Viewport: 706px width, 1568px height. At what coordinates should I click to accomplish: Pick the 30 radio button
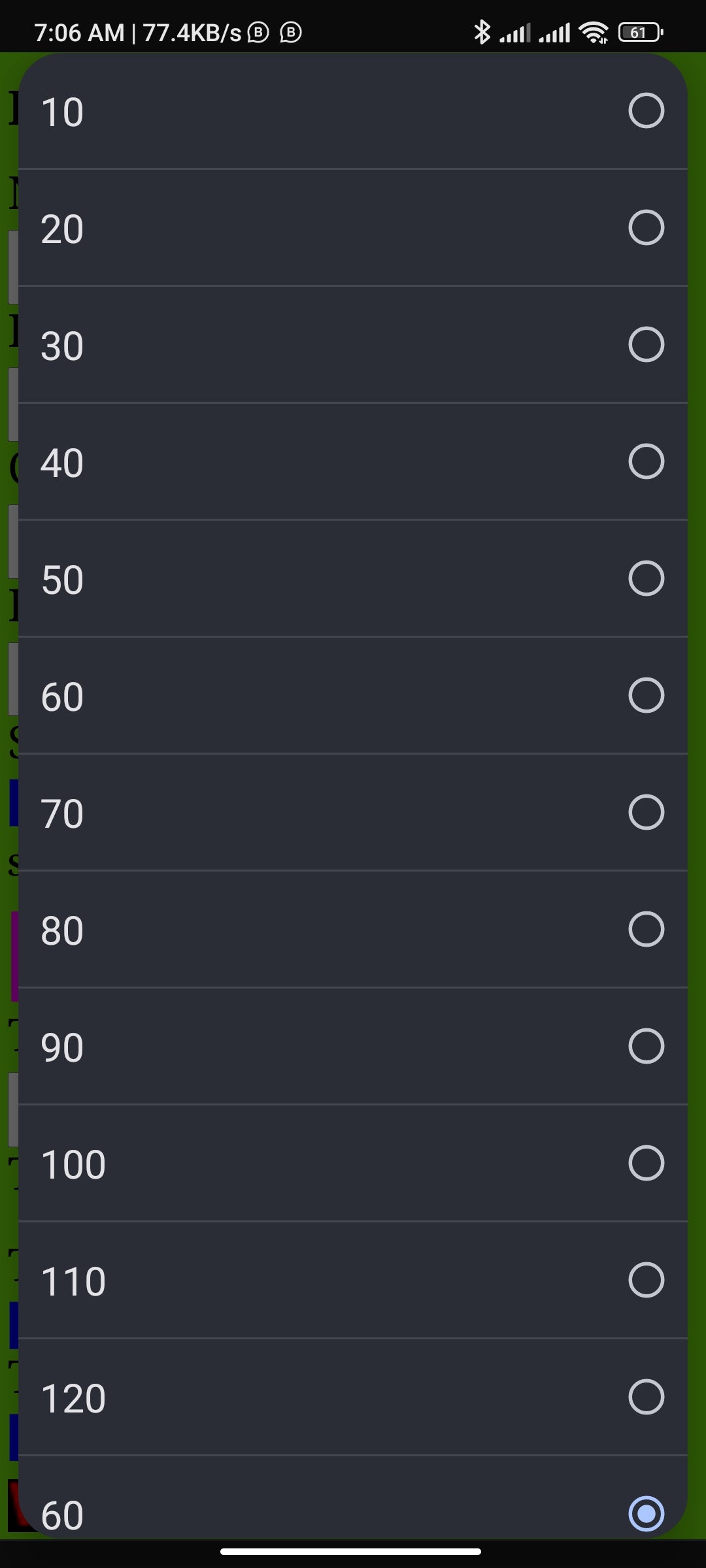click(x=646, y=344)
